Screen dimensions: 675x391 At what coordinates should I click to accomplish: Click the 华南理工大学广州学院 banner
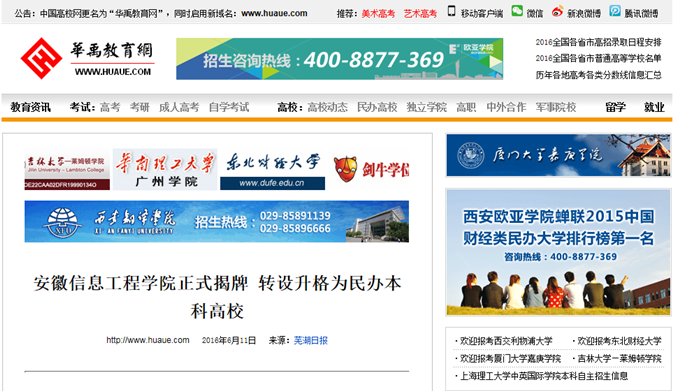[x=165, y=169]
